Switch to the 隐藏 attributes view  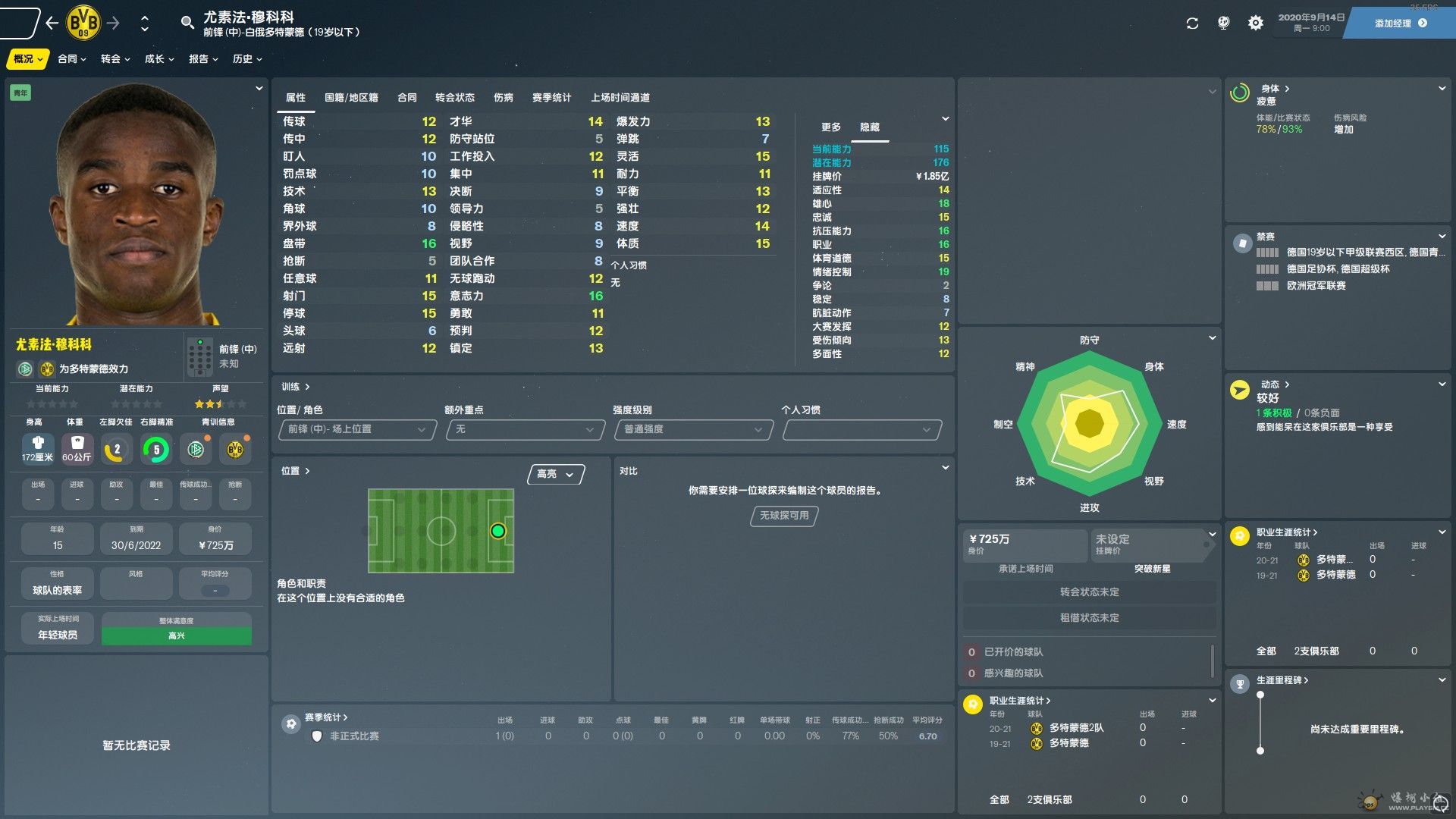870,127
